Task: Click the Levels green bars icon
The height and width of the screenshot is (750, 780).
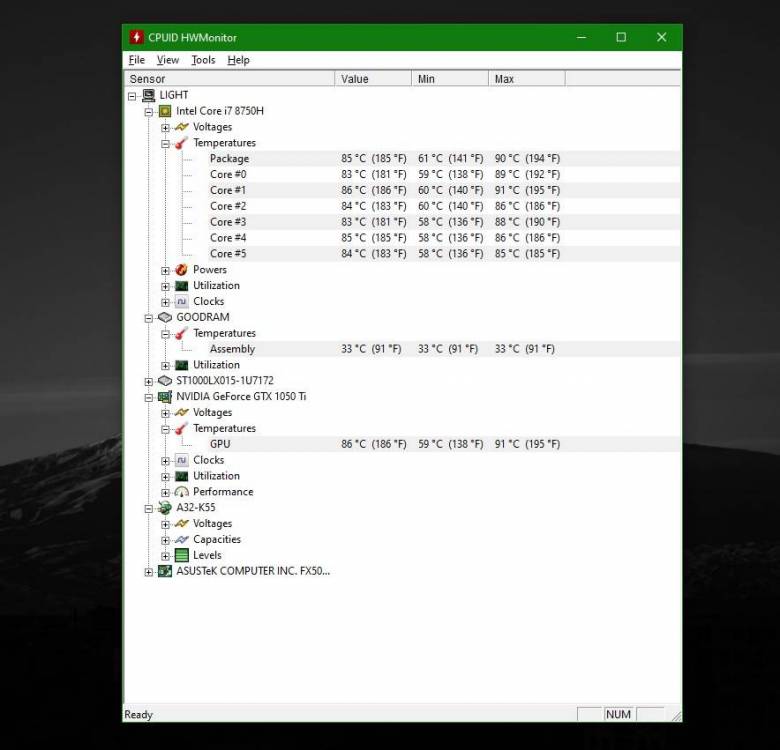Action: [x=182, y=555]
